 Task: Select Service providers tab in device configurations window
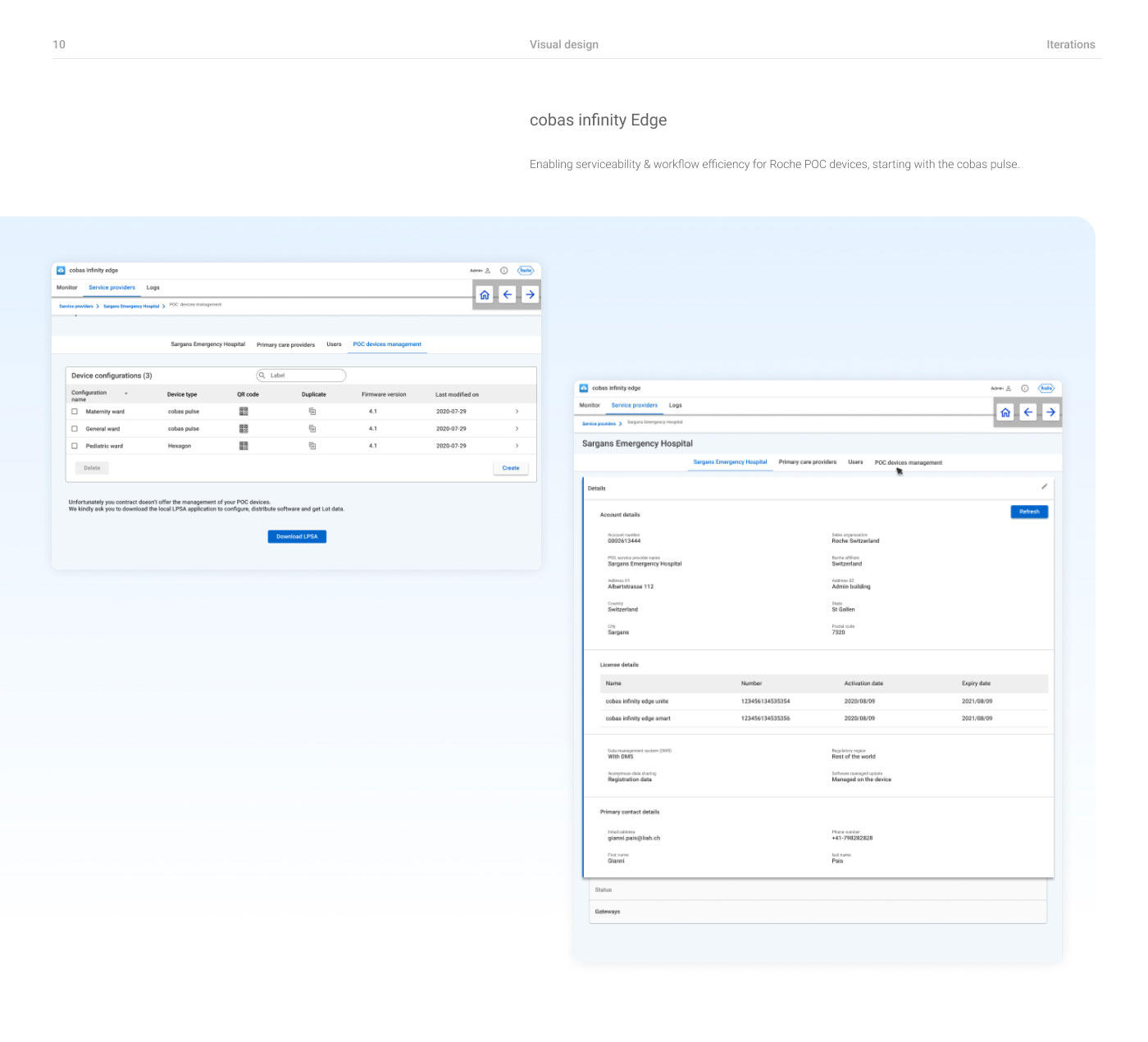(112, 288)
